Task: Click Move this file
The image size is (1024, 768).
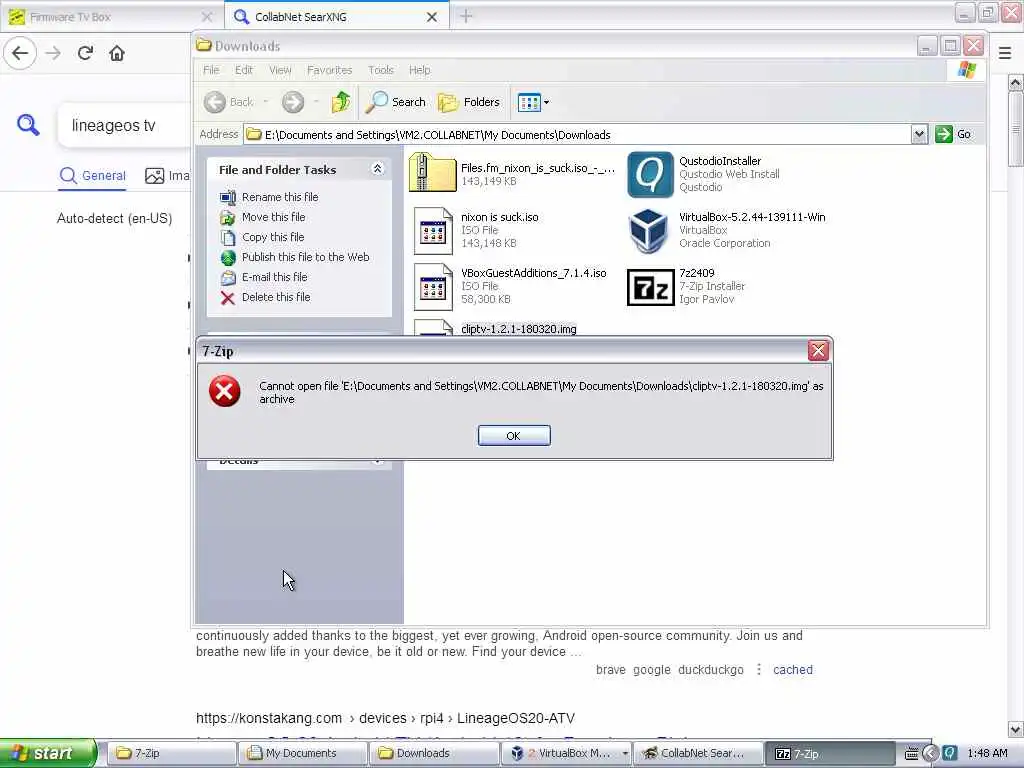Action: tap(274, 217)
